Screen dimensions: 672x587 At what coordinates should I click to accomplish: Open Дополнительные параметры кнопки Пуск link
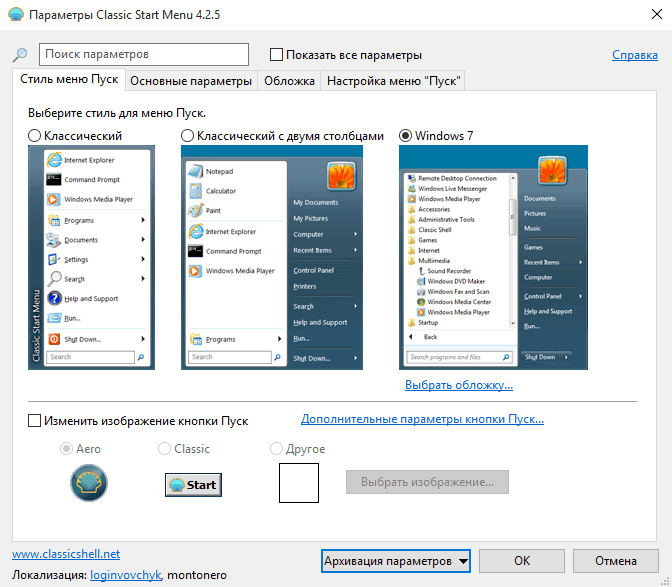pos(422,419)
